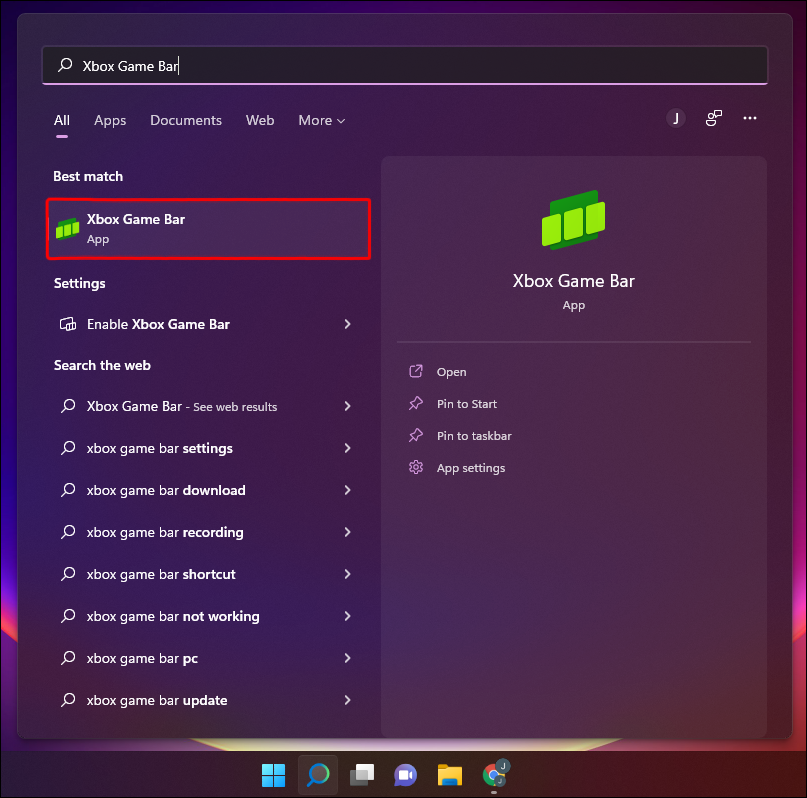The height and width of the screenshot is (798, 807).
Task: Switch to the All tab
Action: click(62, 120)
